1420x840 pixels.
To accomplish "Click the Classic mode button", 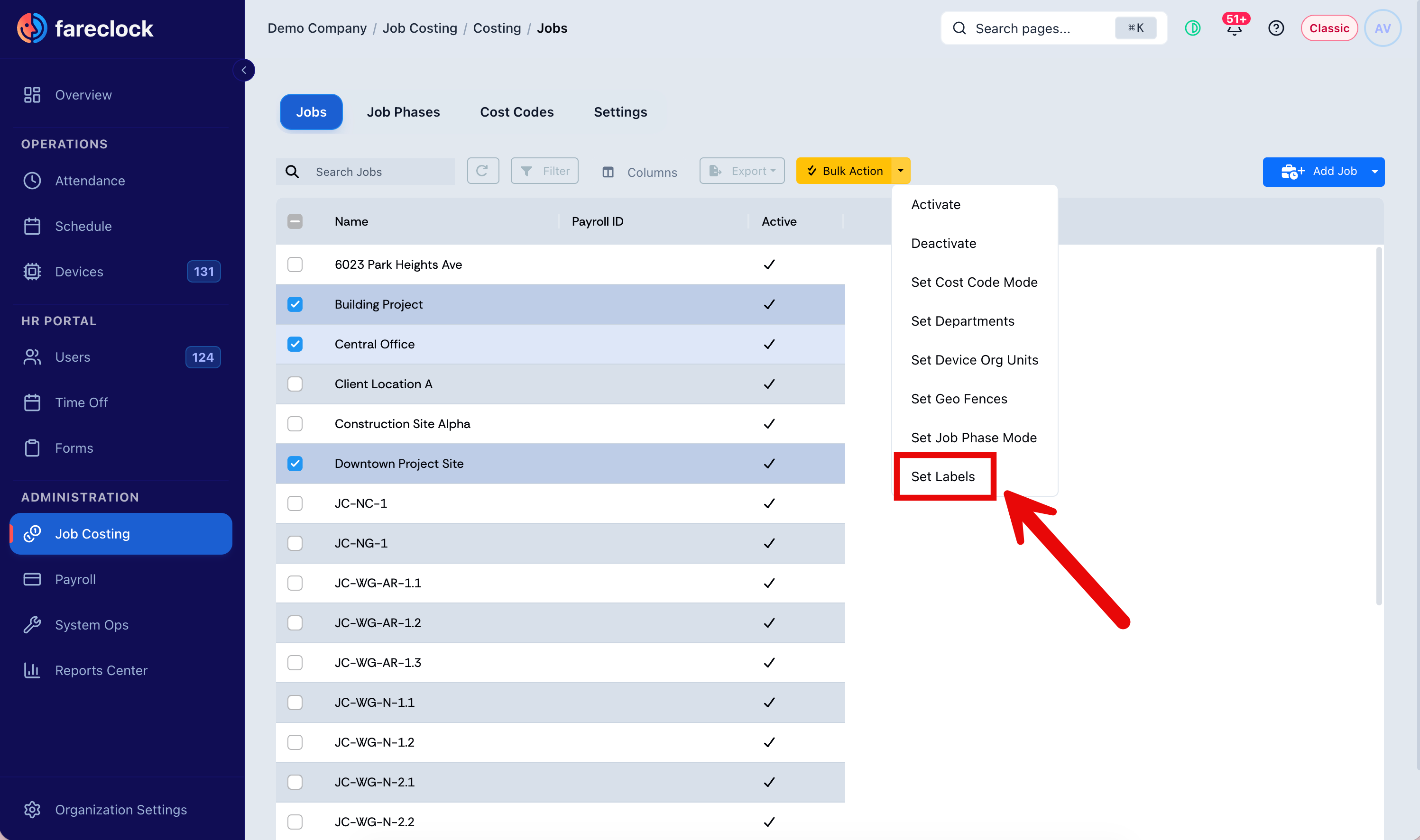I will [x=1329, y=28].
